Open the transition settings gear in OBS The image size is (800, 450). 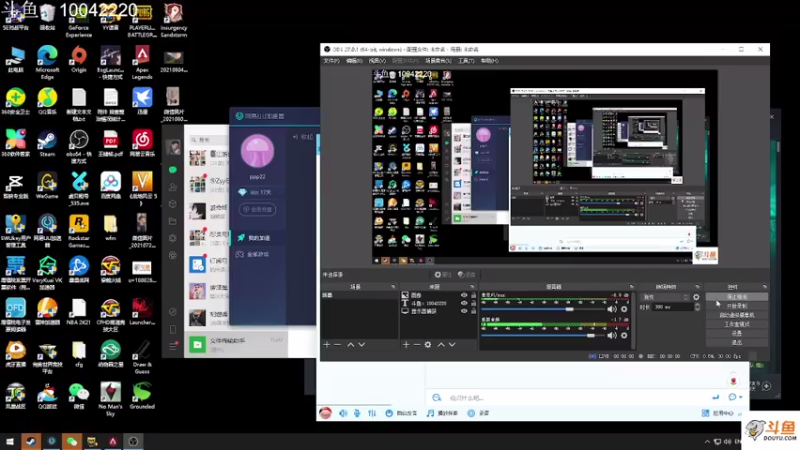tap(696, 297)
